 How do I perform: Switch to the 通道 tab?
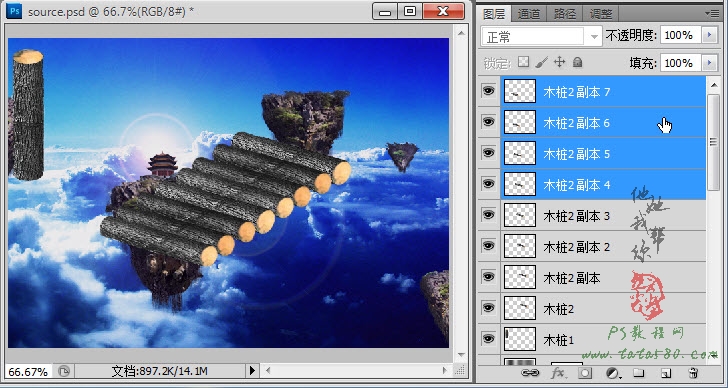pyautogui.click(x=528, y=14)
